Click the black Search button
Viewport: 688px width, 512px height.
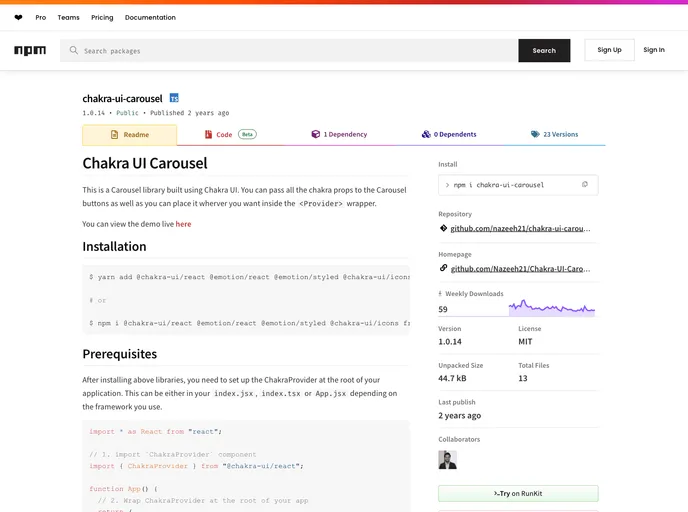[x=544, y=50]
